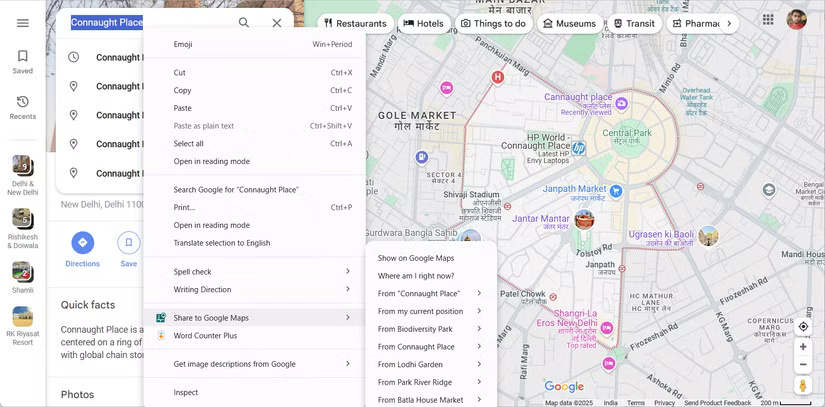Screen dimensions: 825x407
Task: Expand the From Lodhi Garden submenu
Action: coord(479,365)
